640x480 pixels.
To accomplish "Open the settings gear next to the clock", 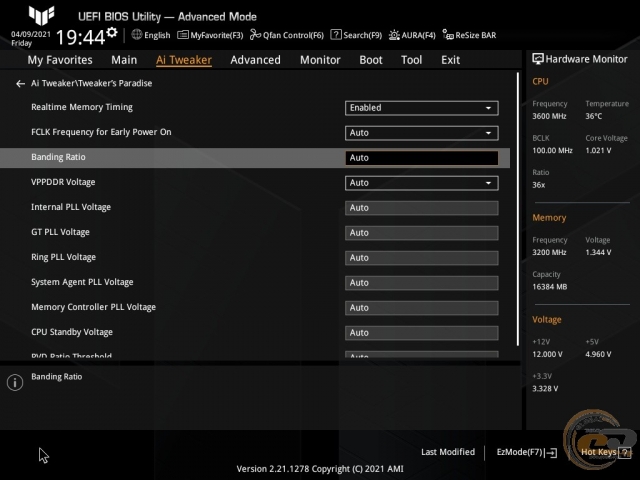I will pos(111,32).
